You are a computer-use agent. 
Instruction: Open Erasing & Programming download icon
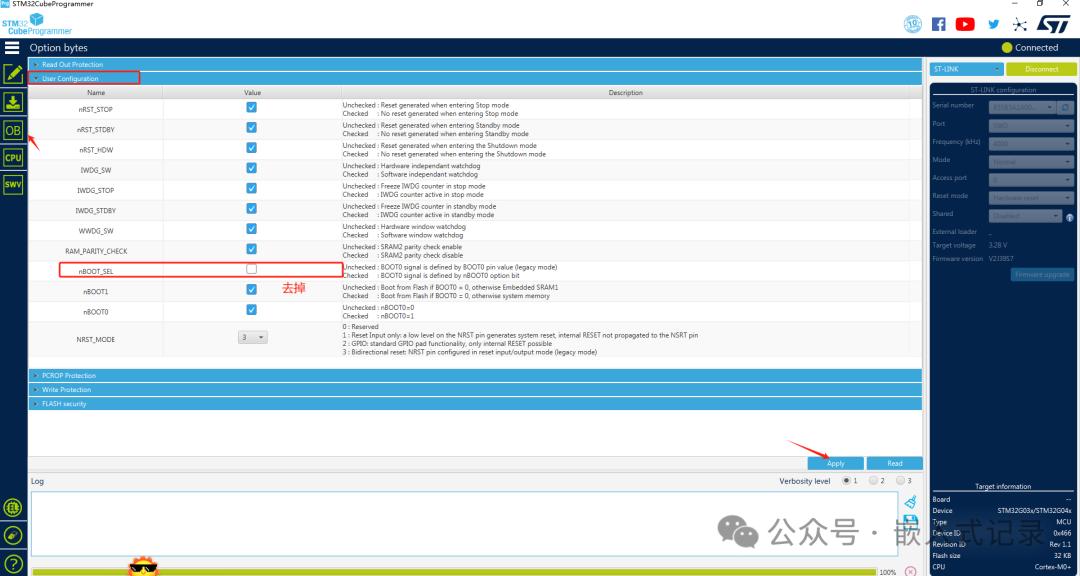(x=13, y=102)
